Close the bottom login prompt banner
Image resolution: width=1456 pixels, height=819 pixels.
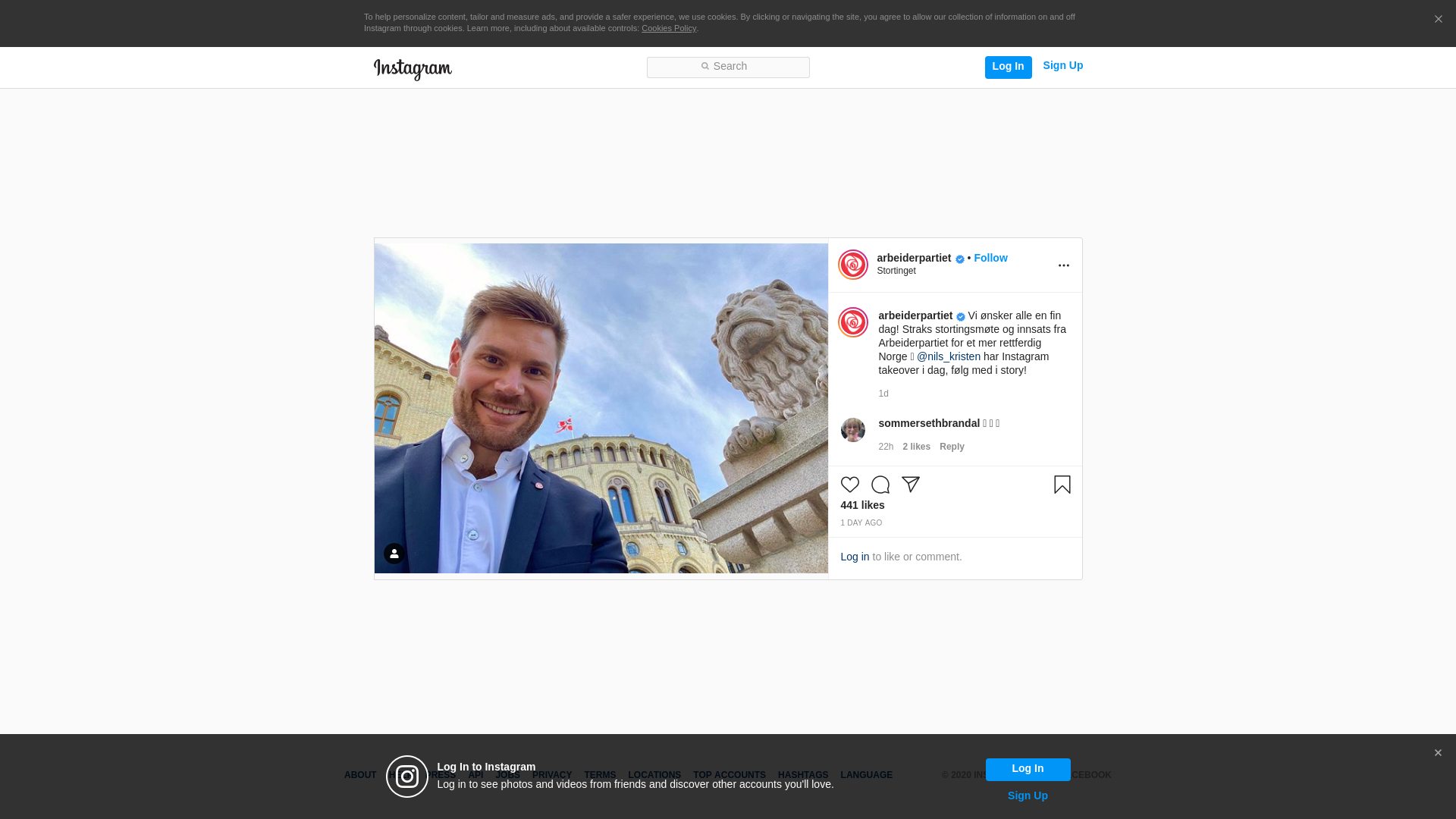pyautogui.click(x=1437, y=753)
